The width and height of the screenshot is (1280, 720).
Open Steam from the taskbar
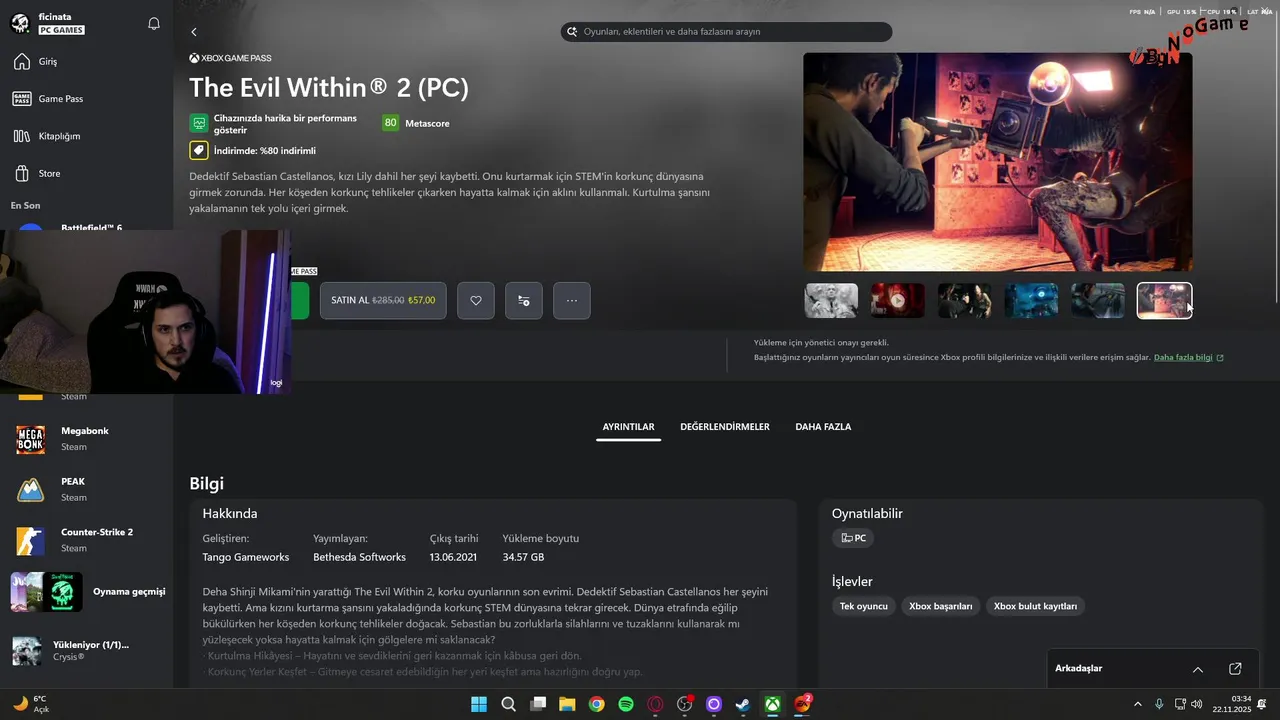pos(743,704)
